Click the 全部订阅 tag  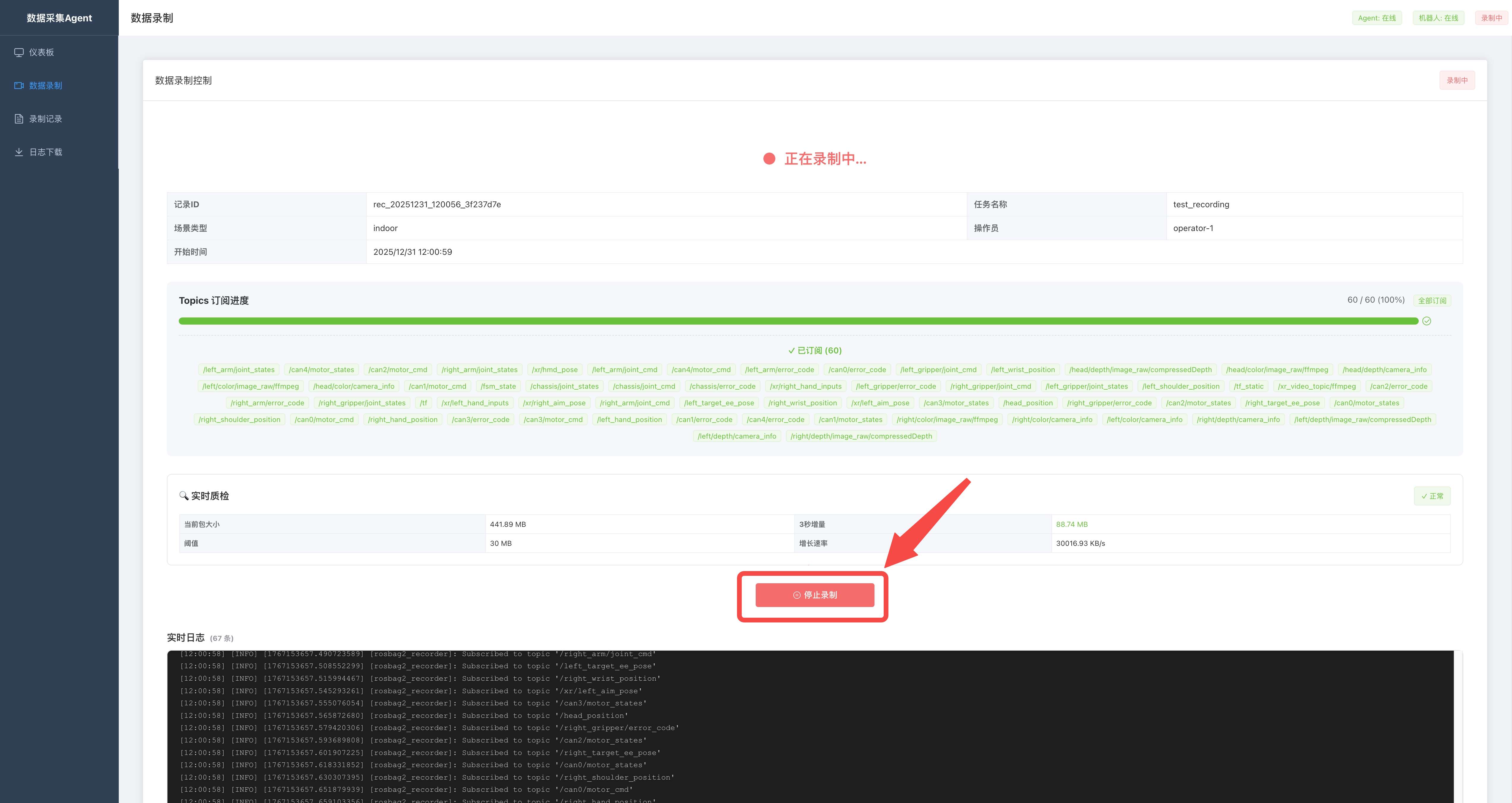click(1432, 301)
